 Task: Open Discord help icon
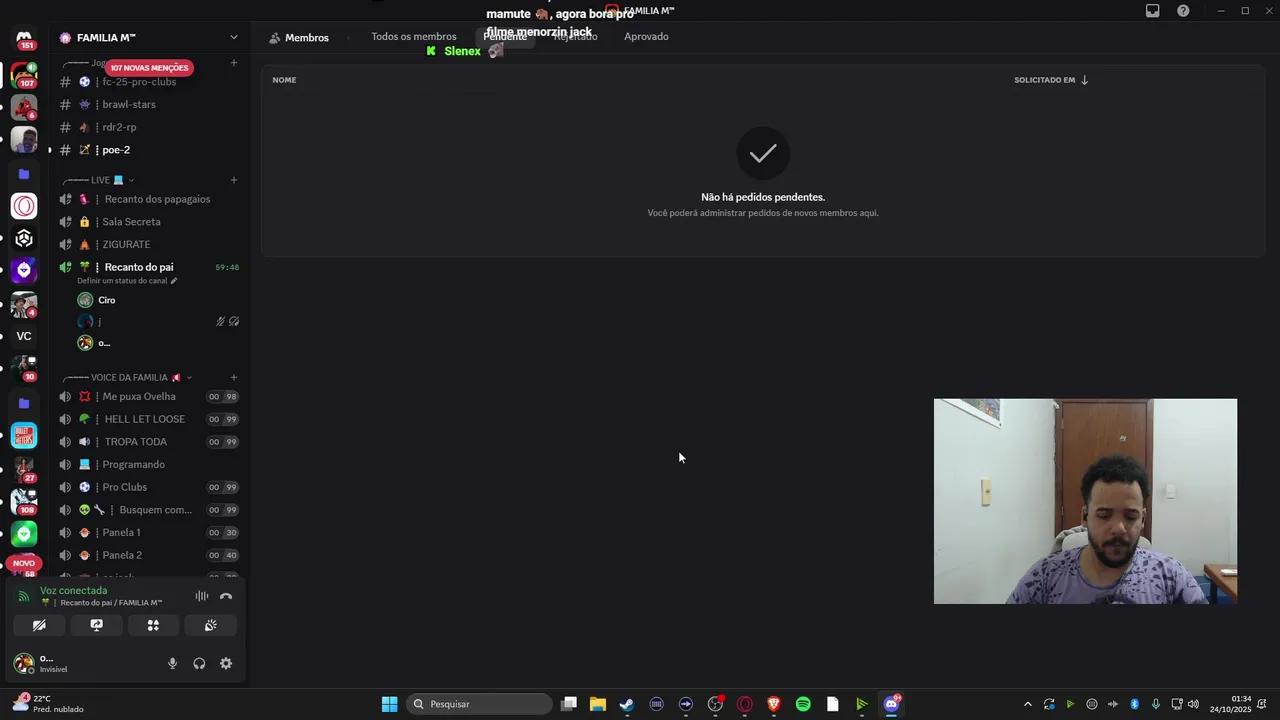(1183, 11)
